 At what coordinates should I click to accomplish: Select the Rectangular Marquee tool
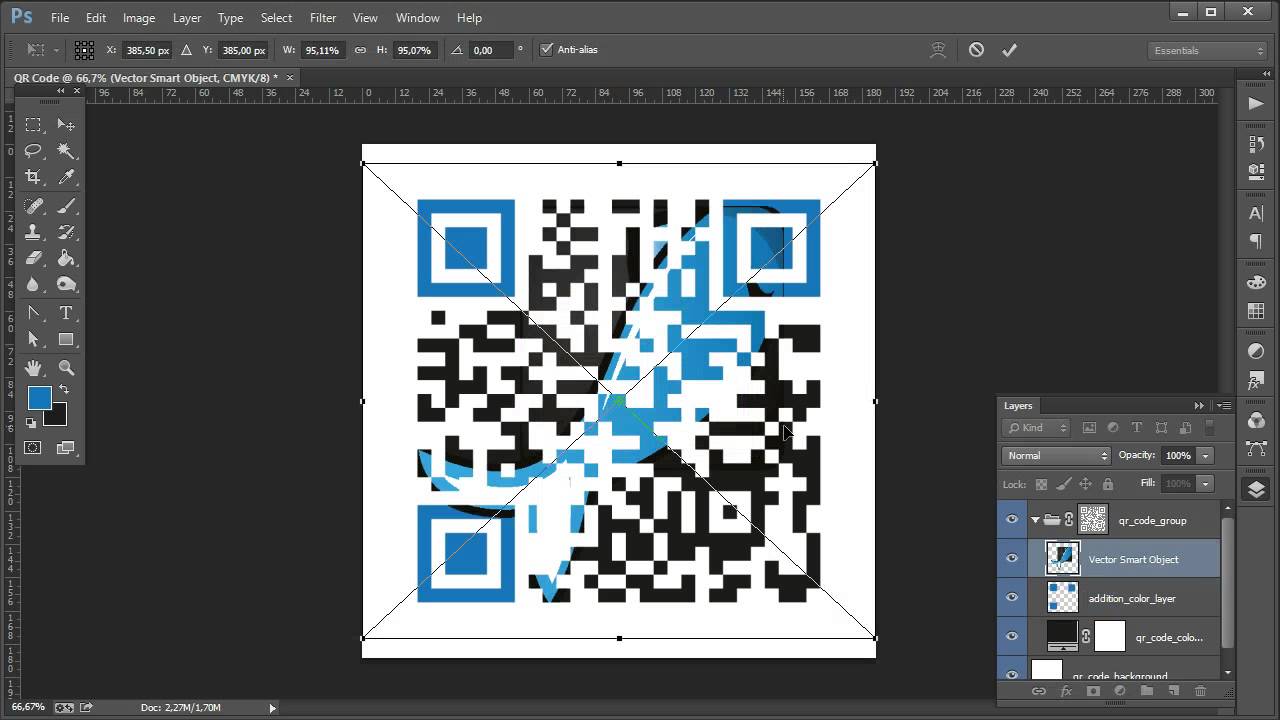33,125
